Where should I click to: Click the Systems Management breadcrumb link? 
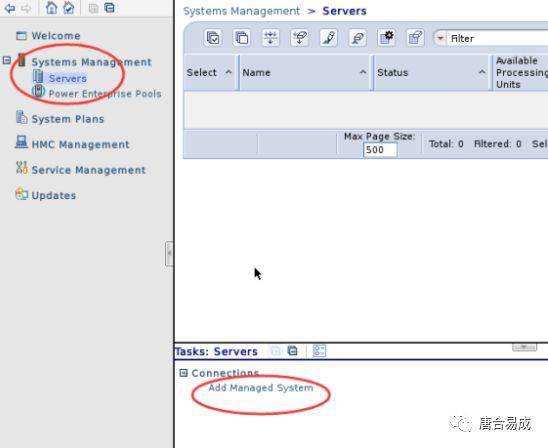click(x=241, y=11)
